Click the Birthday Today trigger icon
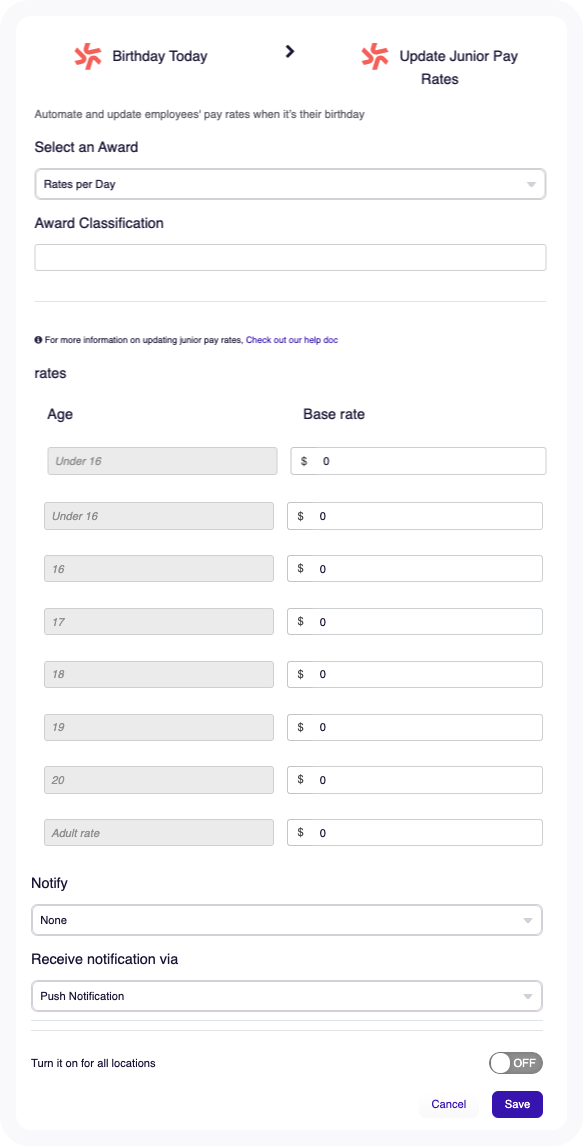Viewport: 583px width, 1146px height. tap(88, 55)
